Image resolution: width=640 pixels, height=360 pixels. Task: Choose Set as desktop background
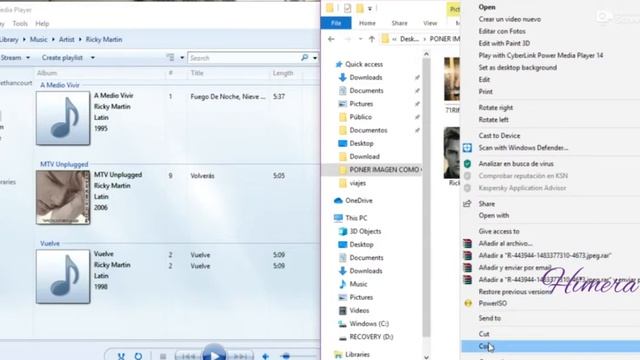tap(518, 67)
